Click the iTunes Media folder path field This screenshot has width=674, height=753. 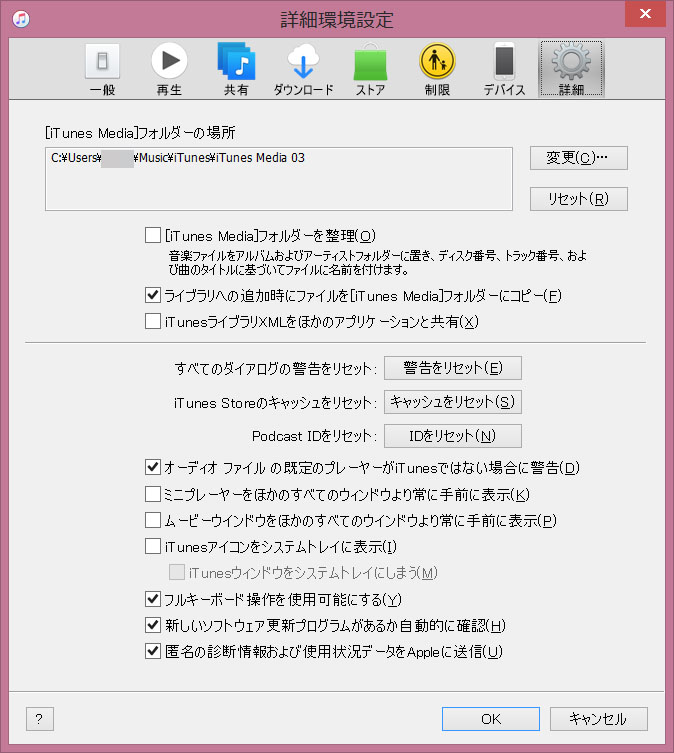(279, 179)
